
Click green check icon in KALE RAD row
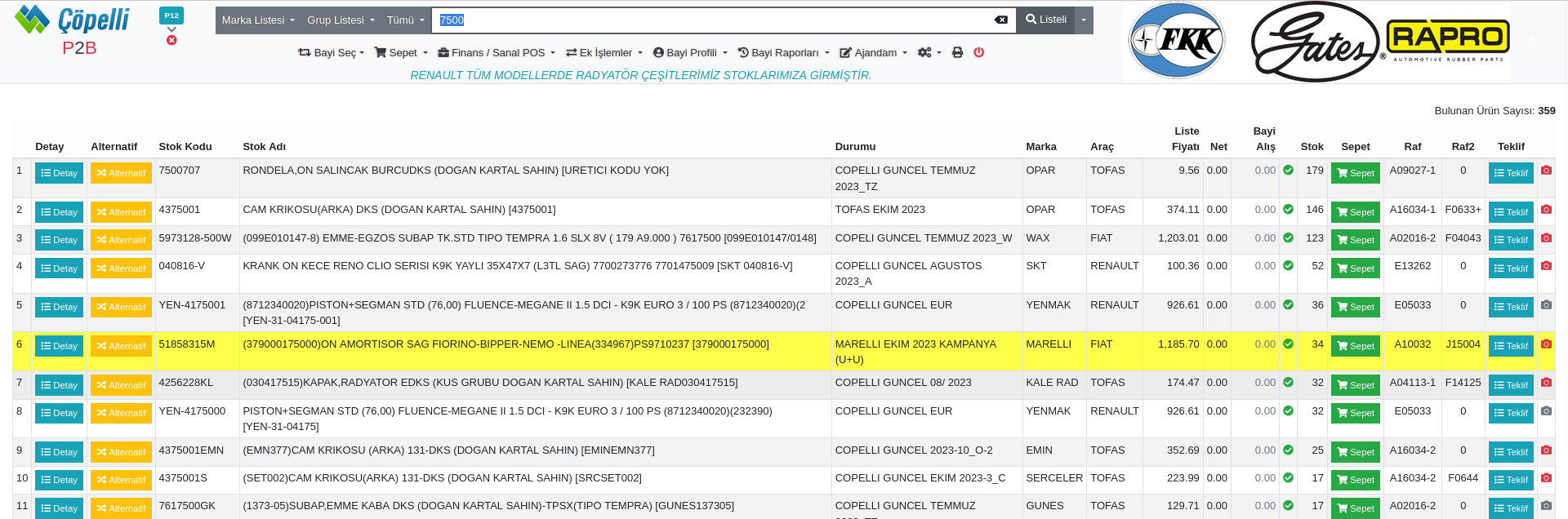[1288, 383]
